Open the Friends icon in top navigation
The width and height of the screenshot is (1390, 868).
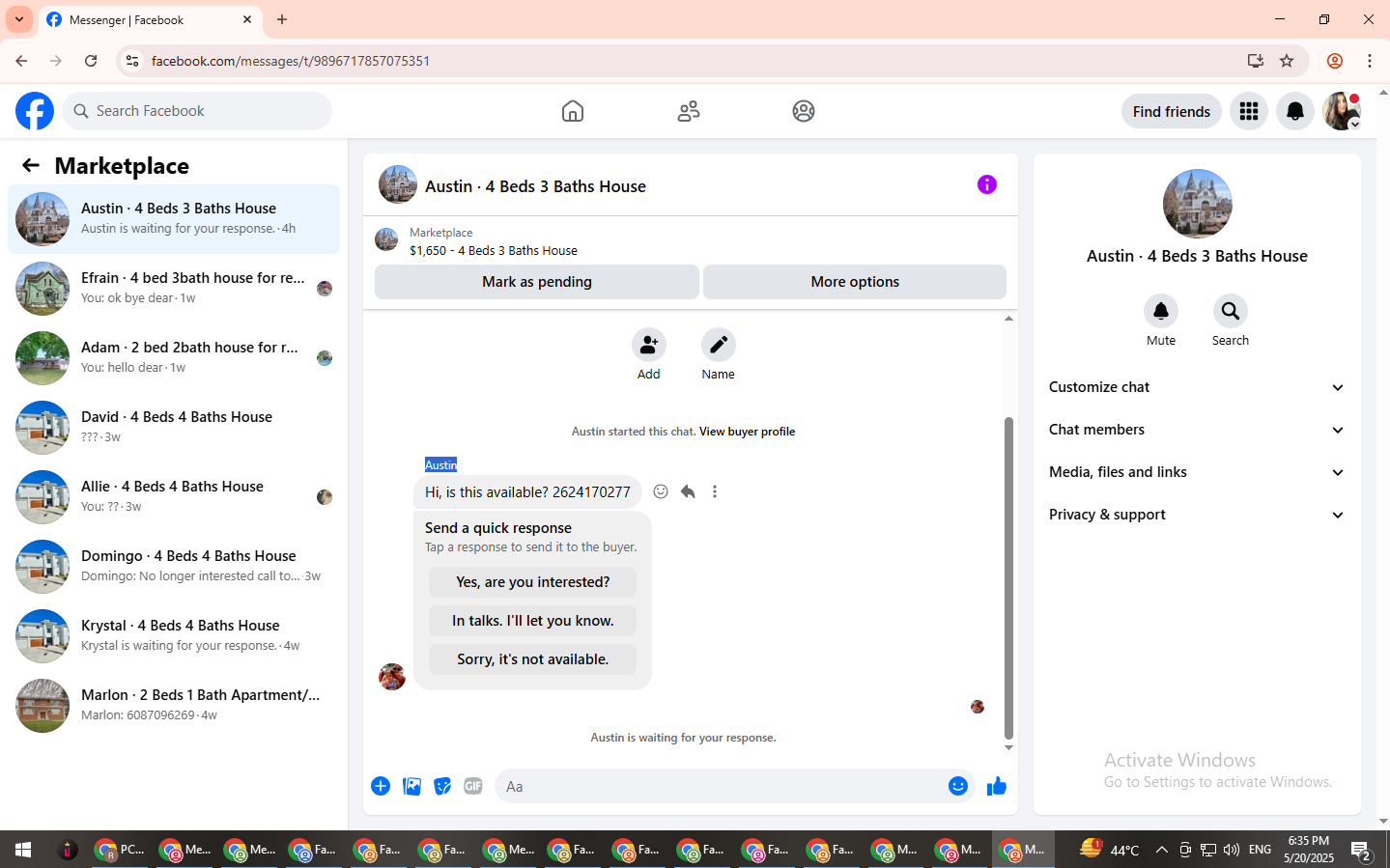click(x=689, y=111)
